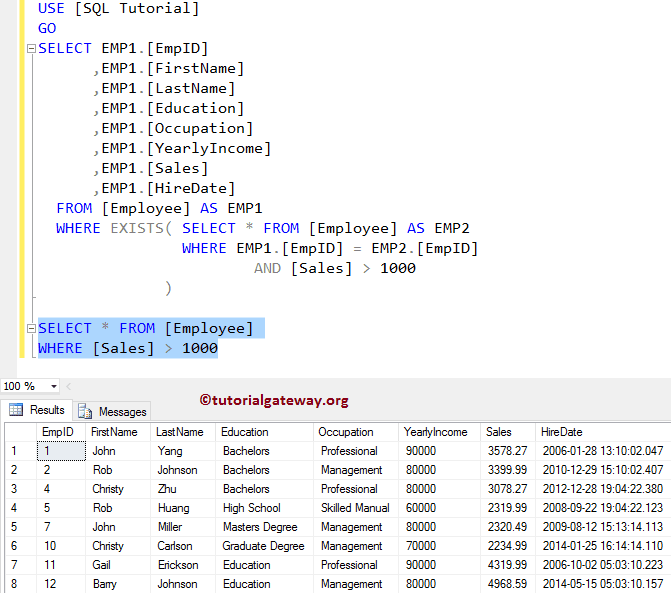Image resolution: width=671 pixels, height=593 pixels.
Task: Click the 'High School' Education cell
Action: (264, 508)
